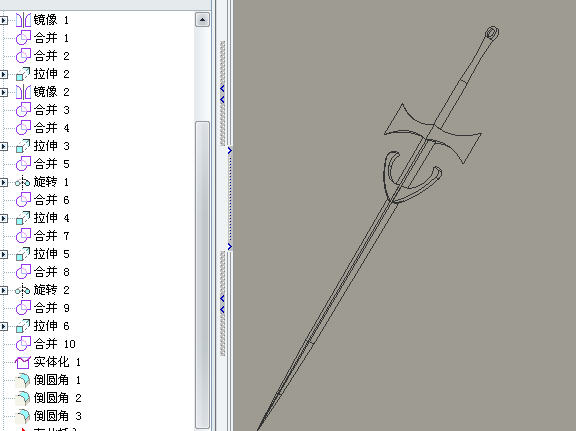Select the 合并 4 label in tree

pyautogui.click(x=51, y=128)
